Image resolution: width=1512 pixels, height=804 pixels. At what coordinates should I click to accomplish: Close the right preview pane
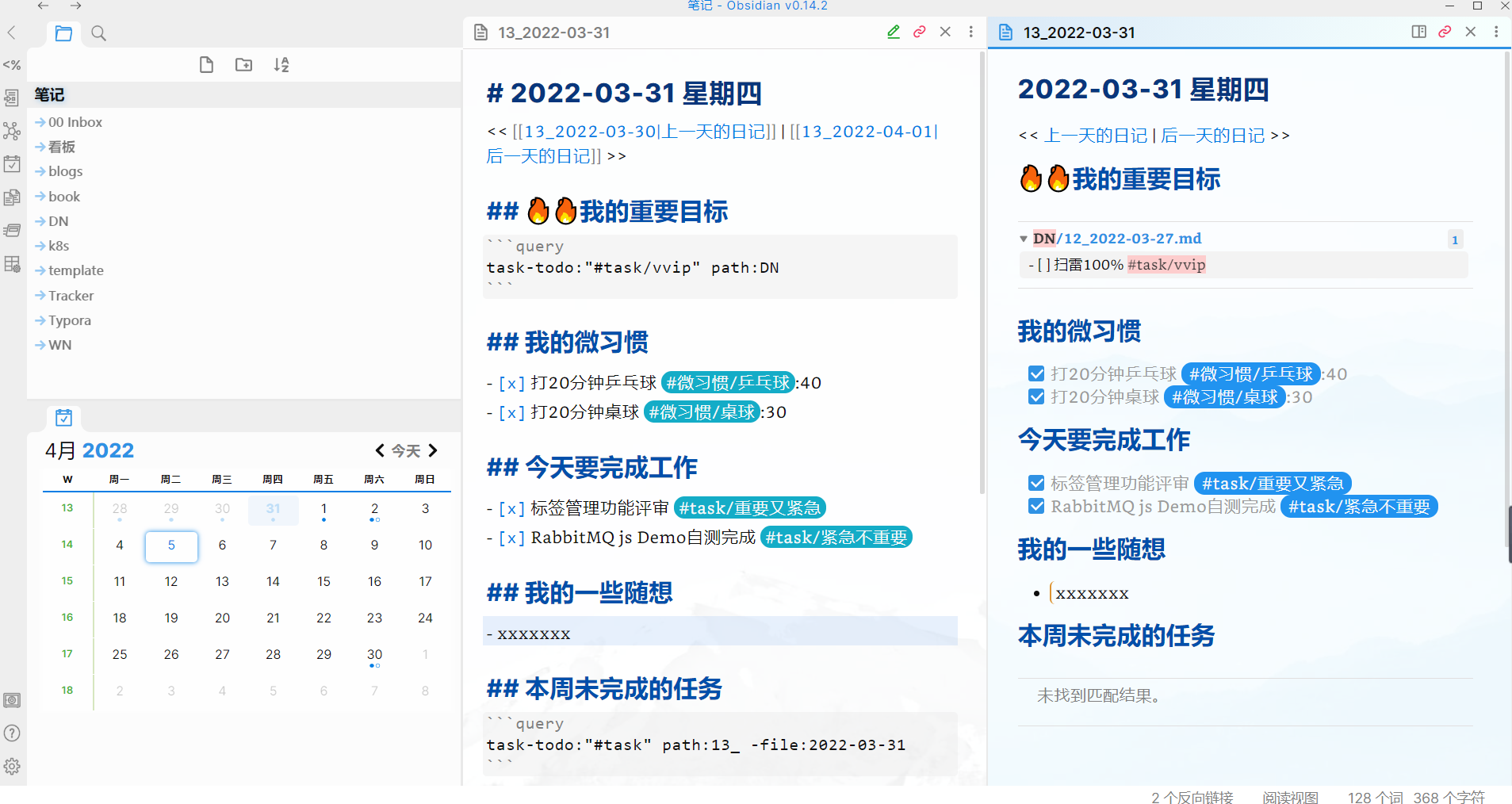pos(1471,32)
